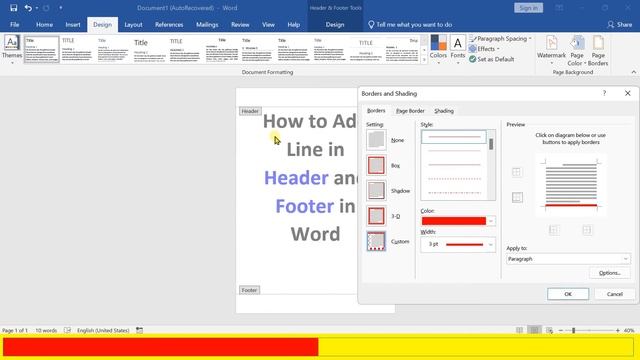
Task: Click the Set as Default check icon
Action: pos(473,59)
